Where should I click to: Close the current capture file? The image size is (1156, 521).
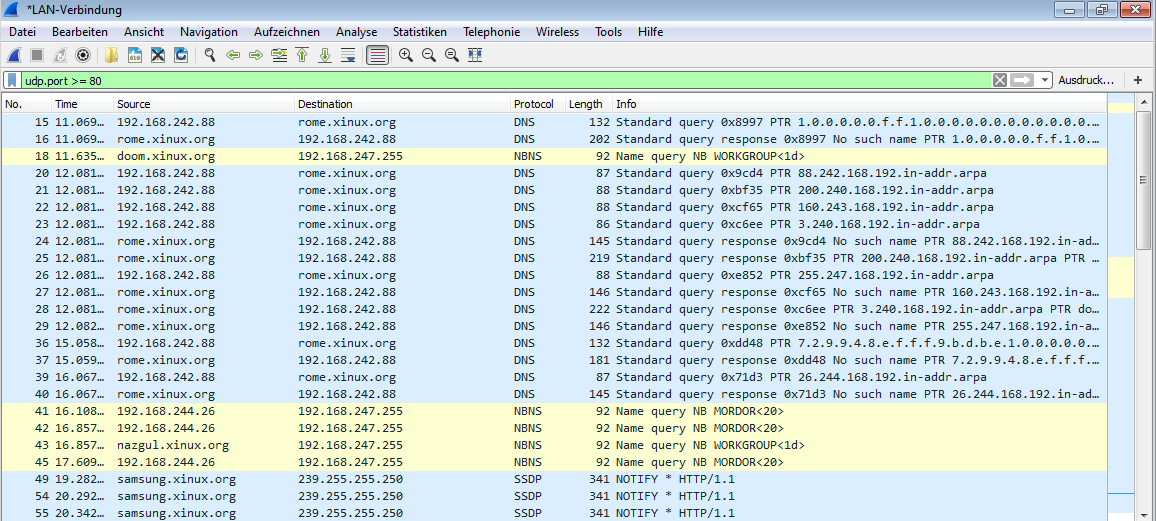click(x=158, y=55)
